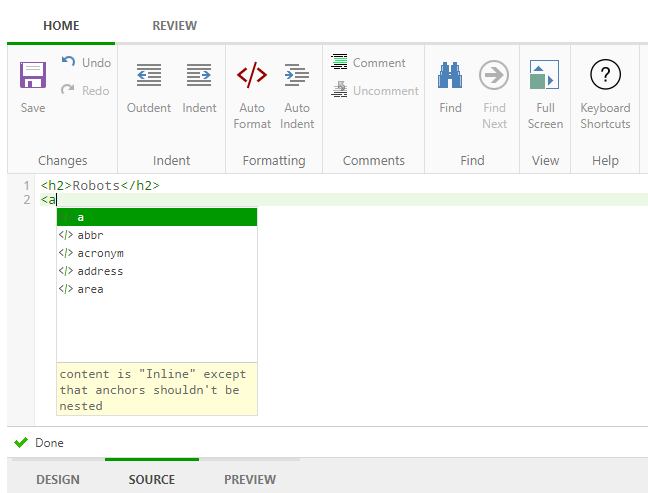
Task: Click the Formatting group label
Action: [274, 161]
